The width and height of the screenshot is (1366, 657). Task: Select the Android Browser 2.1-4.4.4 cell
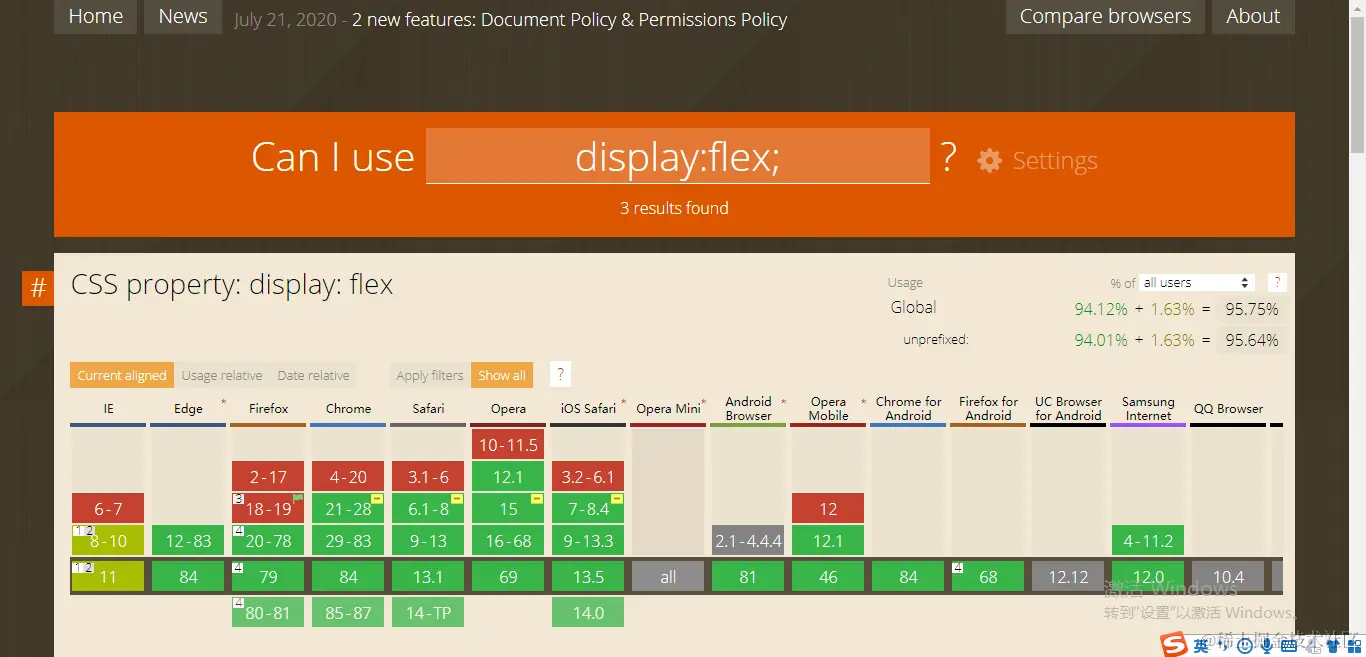click(748, 540)
